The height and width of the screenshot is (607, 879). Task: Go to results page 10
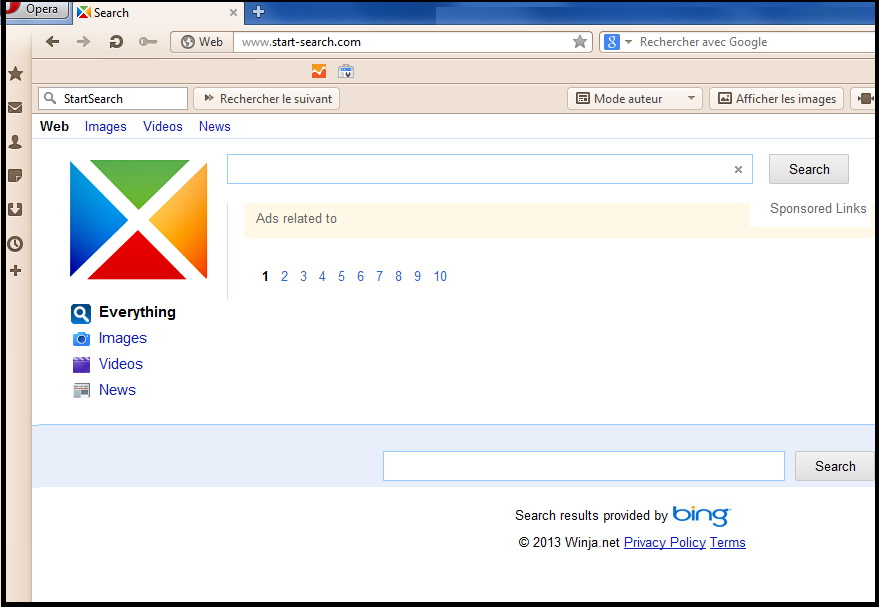click(440, 276)
